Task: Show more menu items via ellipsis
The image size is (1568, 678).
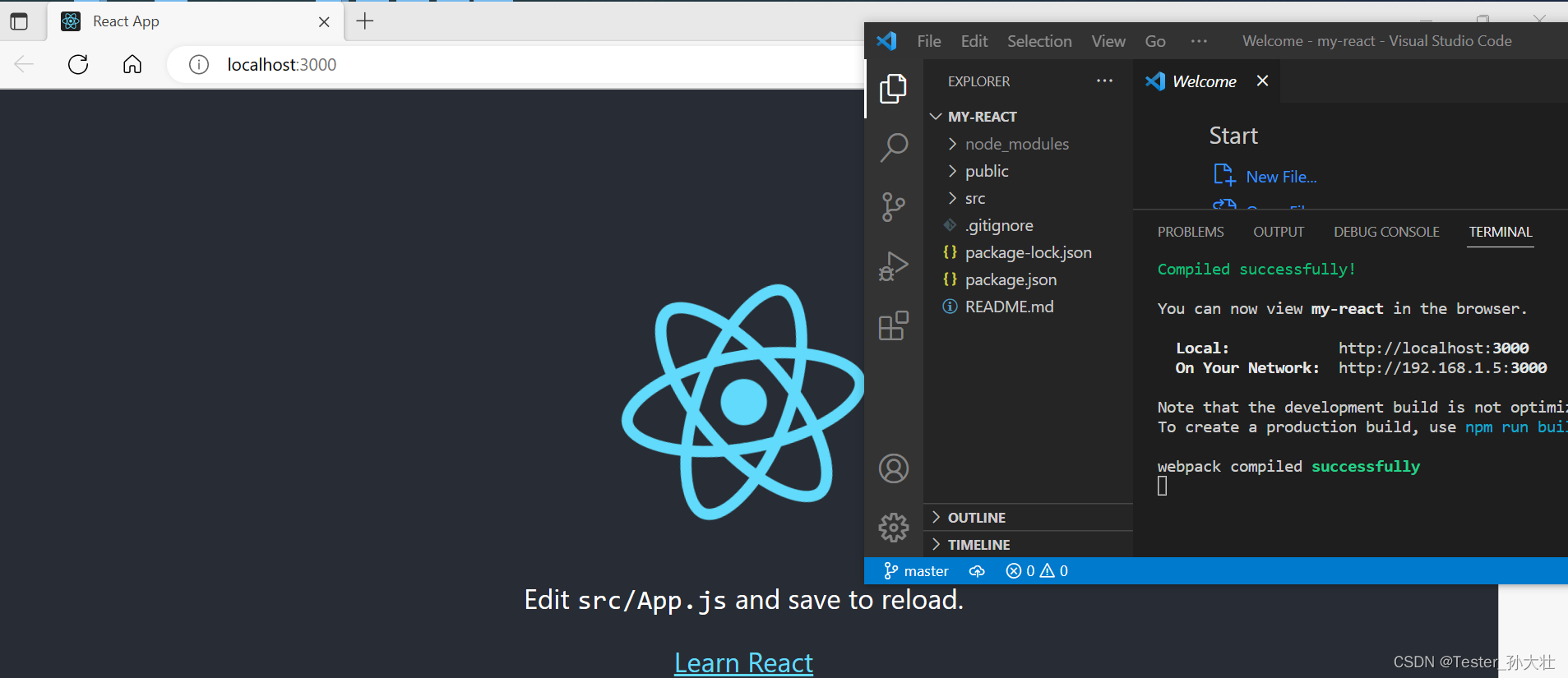Action: click(1199, 41)
